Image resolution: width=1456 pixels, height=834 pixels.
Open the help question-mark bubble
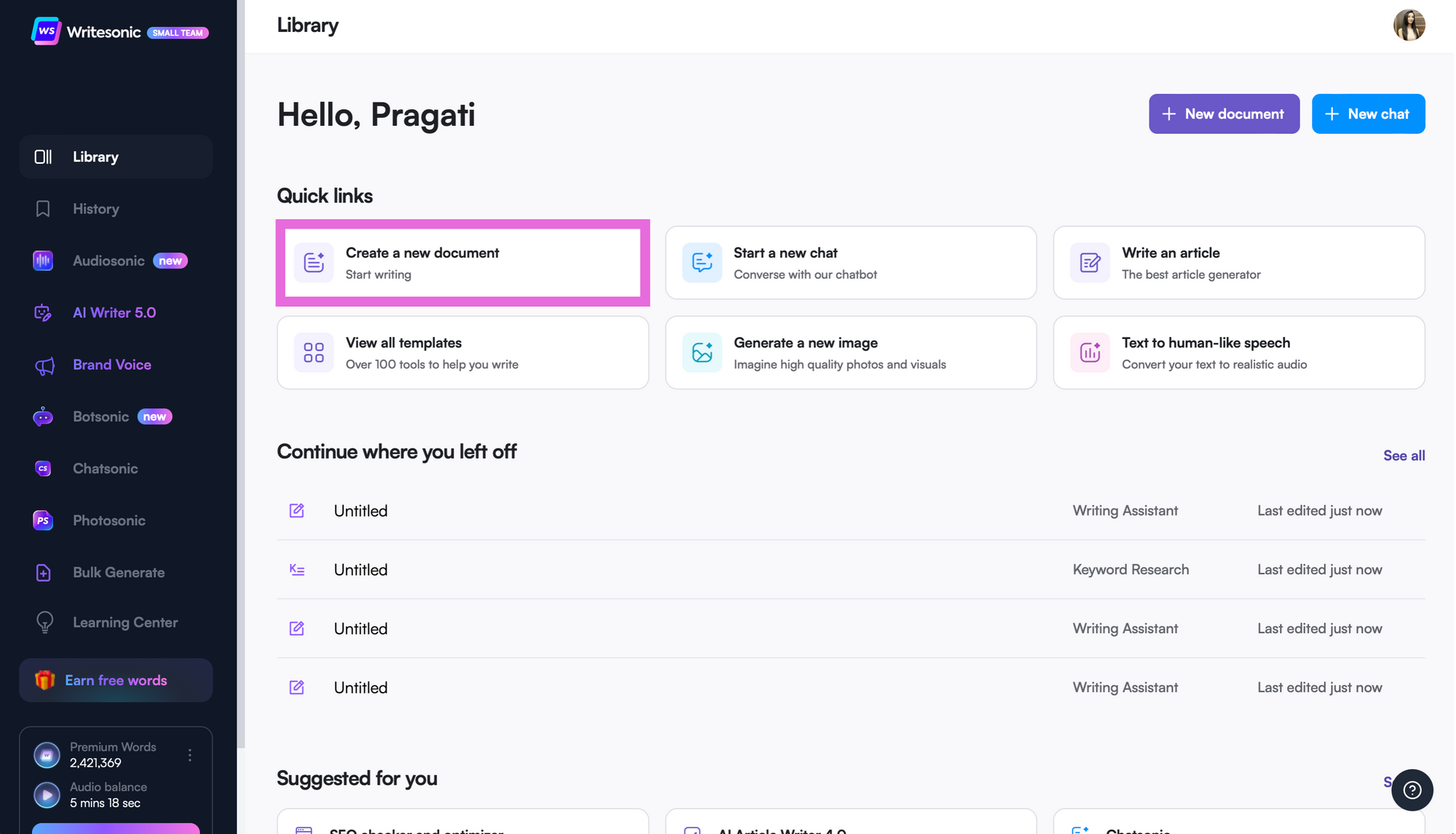(1412, 790)
